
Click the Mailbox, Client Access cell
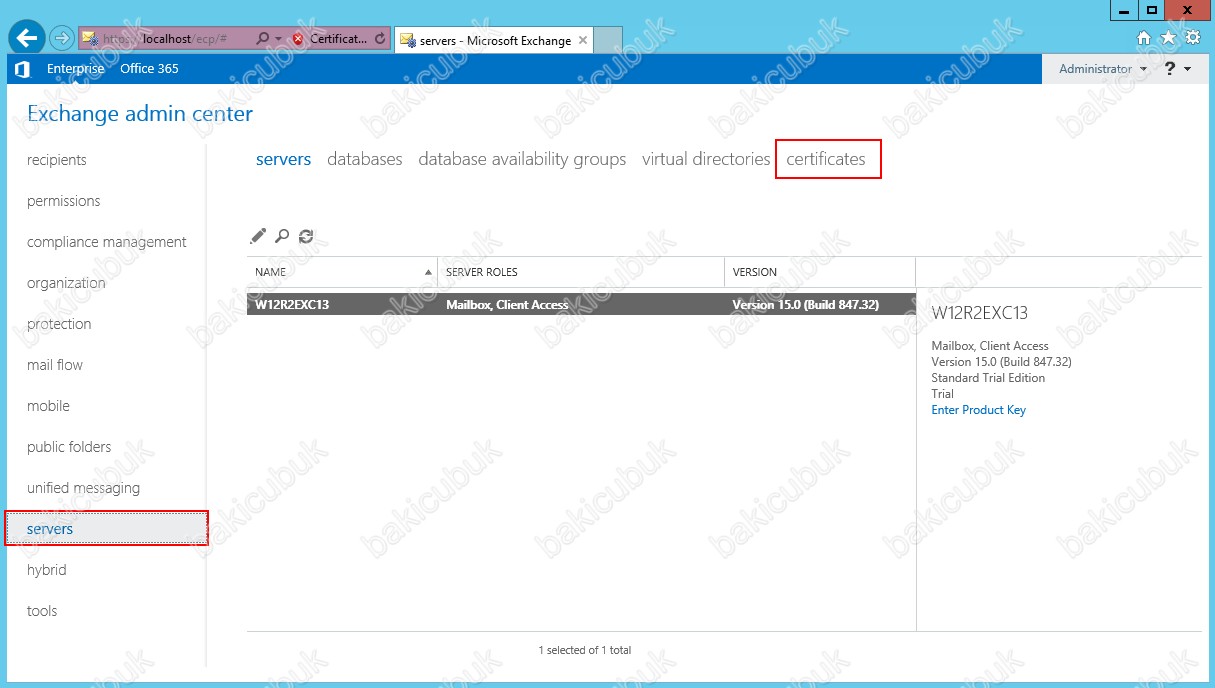point(507,305)
